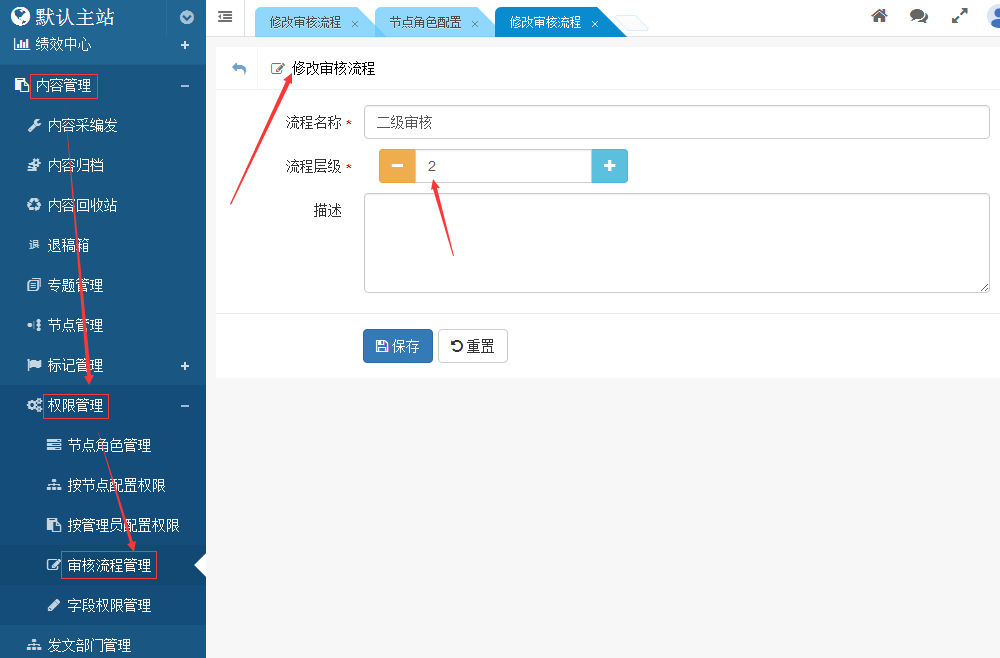
Task: Expand the 绩效中心 section
Action: 184,45
